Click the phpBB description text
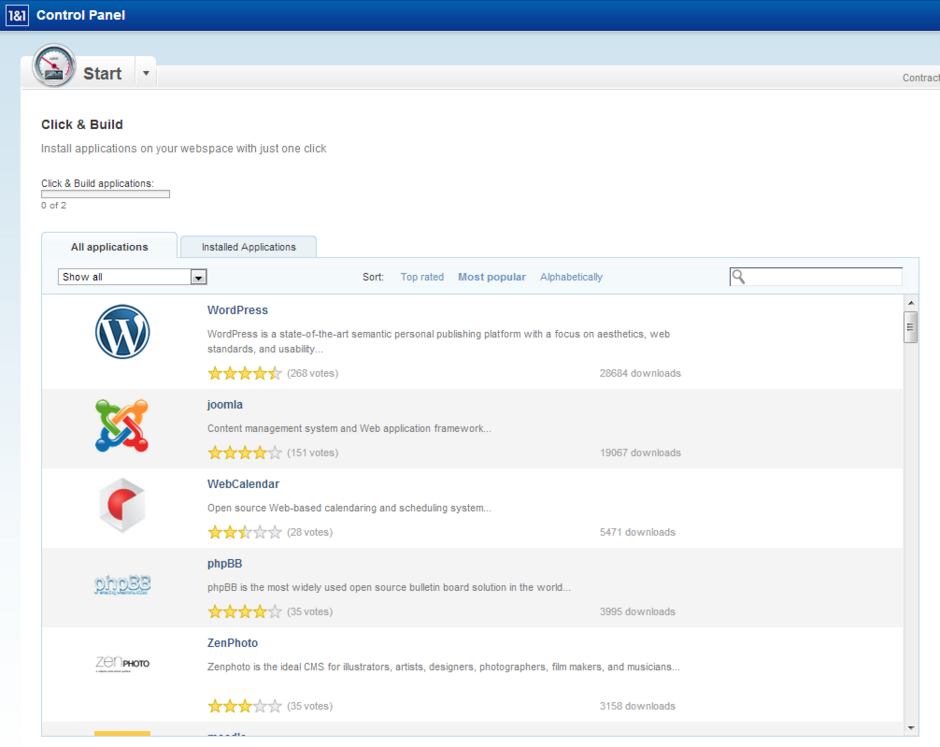The image size is (940, 747). [388, 587]
